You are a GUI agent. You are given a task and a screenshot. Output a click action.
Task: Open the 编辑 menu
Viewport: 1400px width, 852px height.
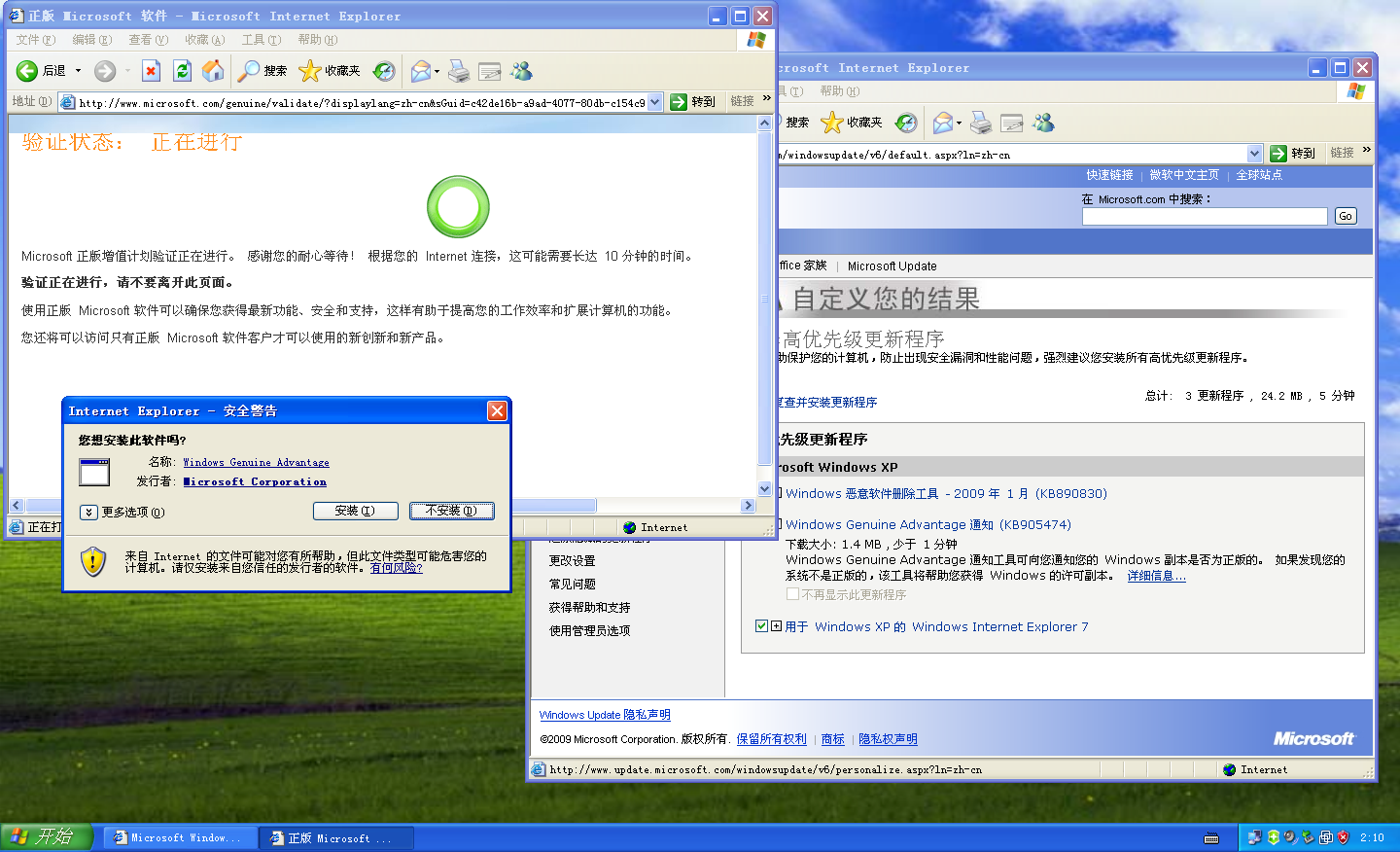92,40
